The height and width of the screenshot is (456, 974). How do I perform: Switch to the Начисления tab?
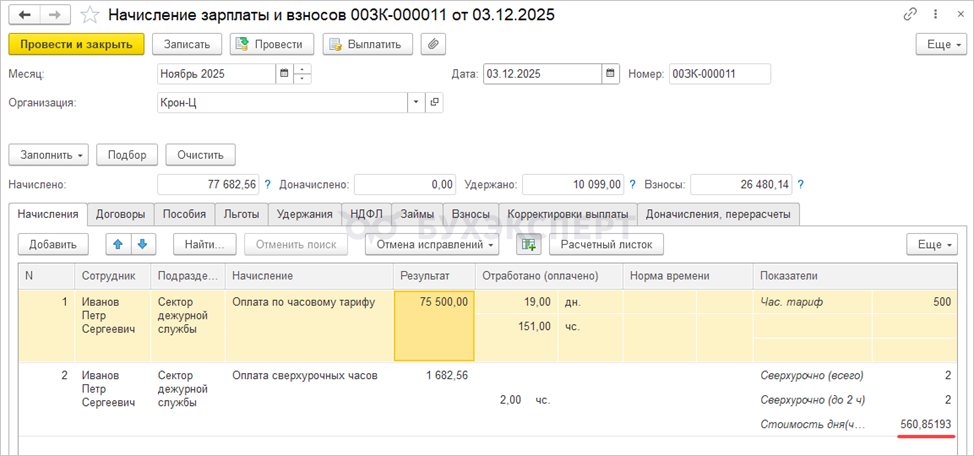pos(48,214)
